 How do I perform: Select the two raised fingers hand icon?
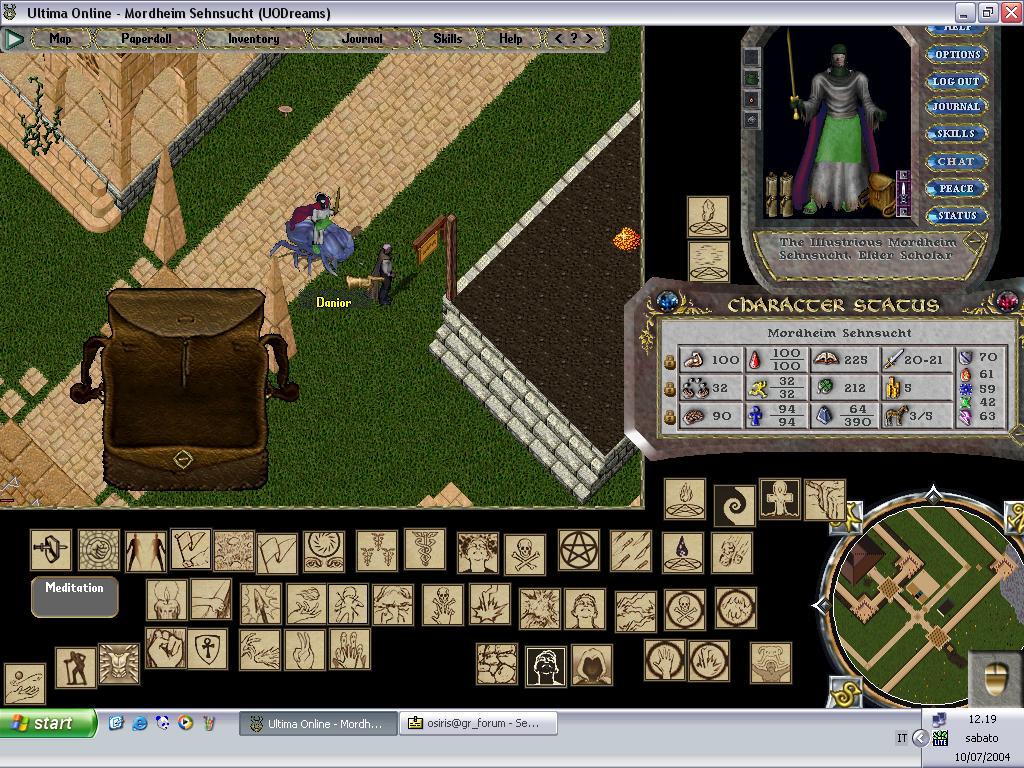pos(305,650)
